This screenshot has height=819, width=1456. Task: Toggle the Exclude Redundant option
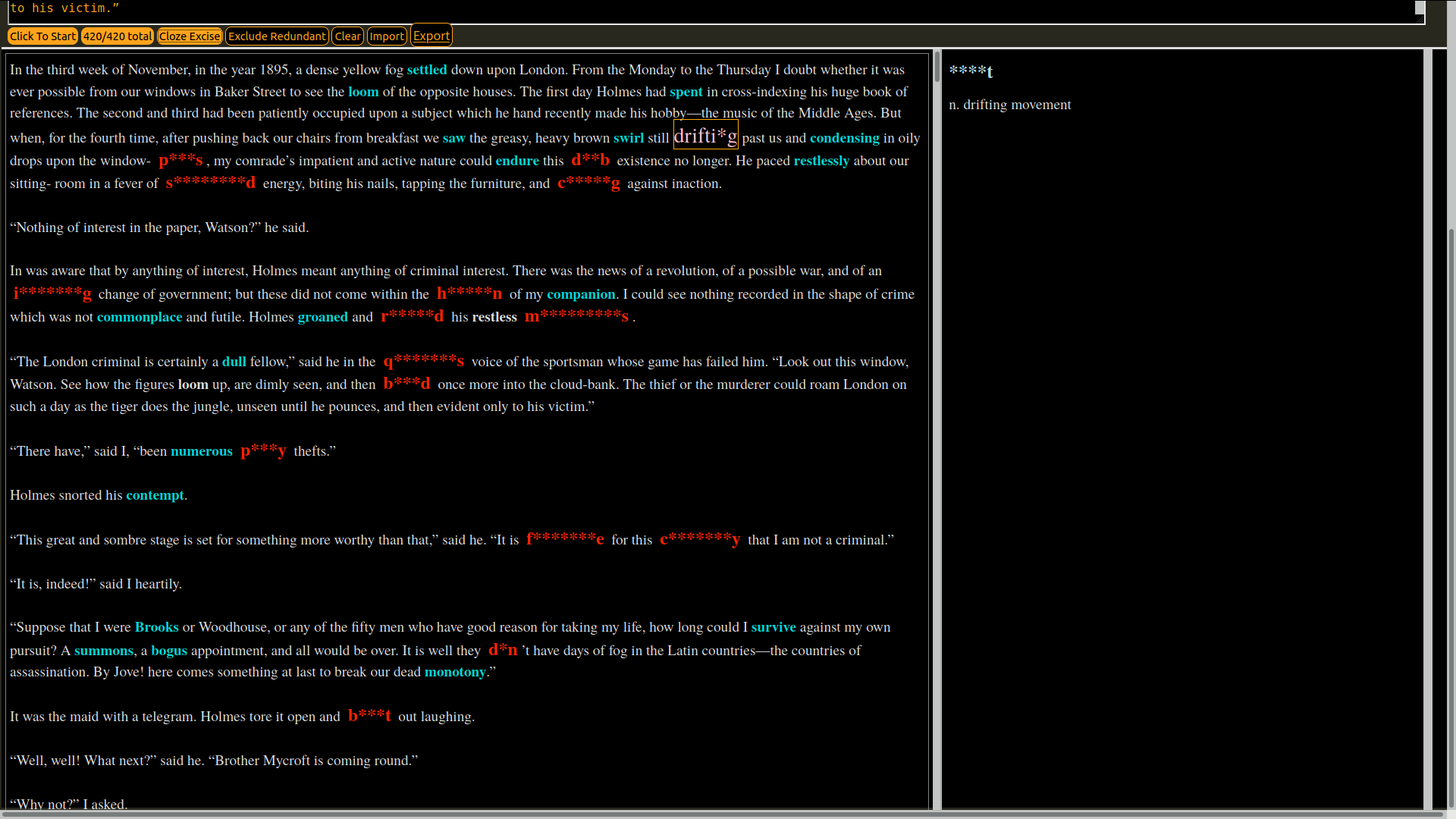[x=277, y=36]
